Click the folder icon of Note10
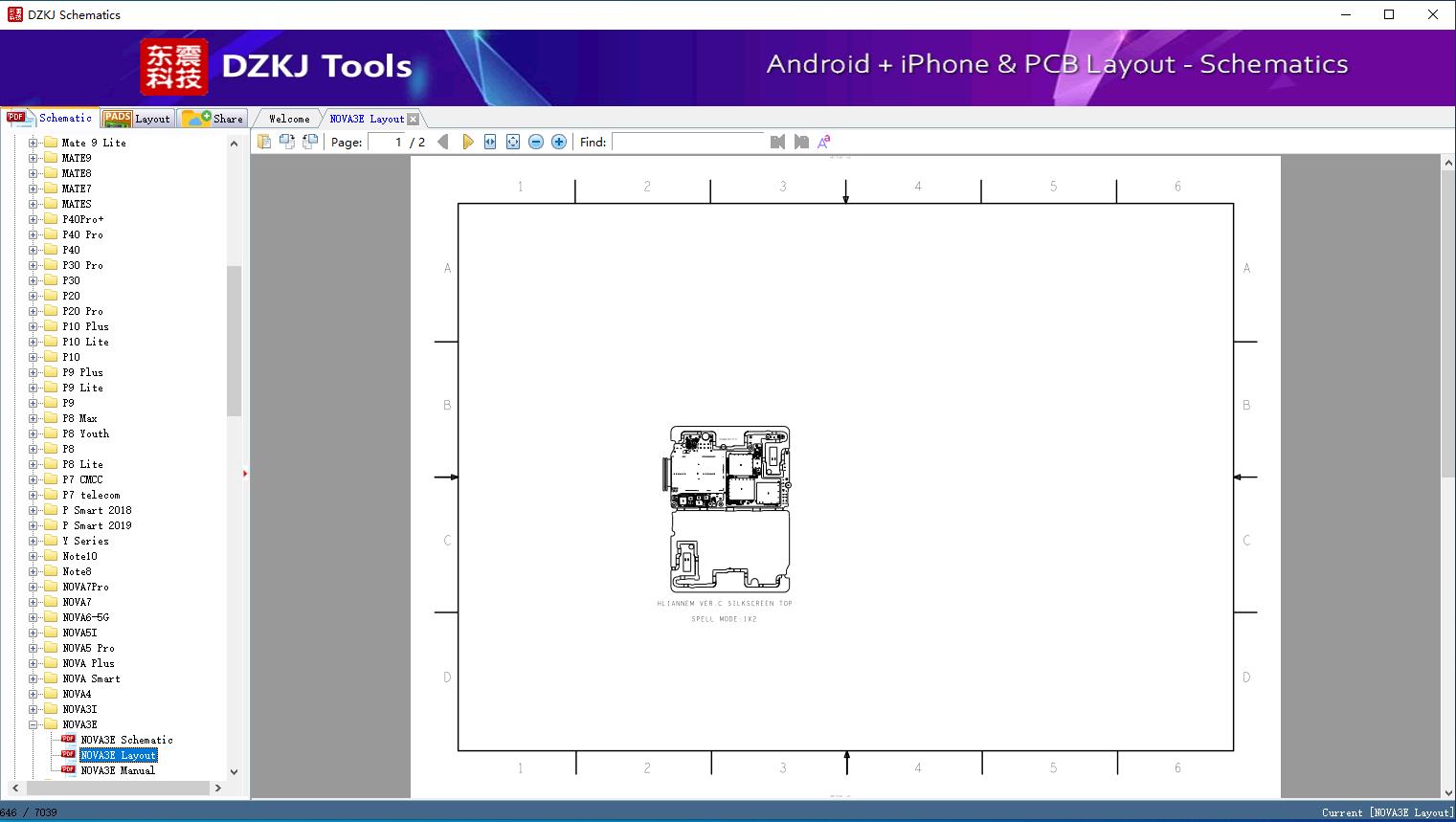 pyautogui.click(x=51, y=556)
